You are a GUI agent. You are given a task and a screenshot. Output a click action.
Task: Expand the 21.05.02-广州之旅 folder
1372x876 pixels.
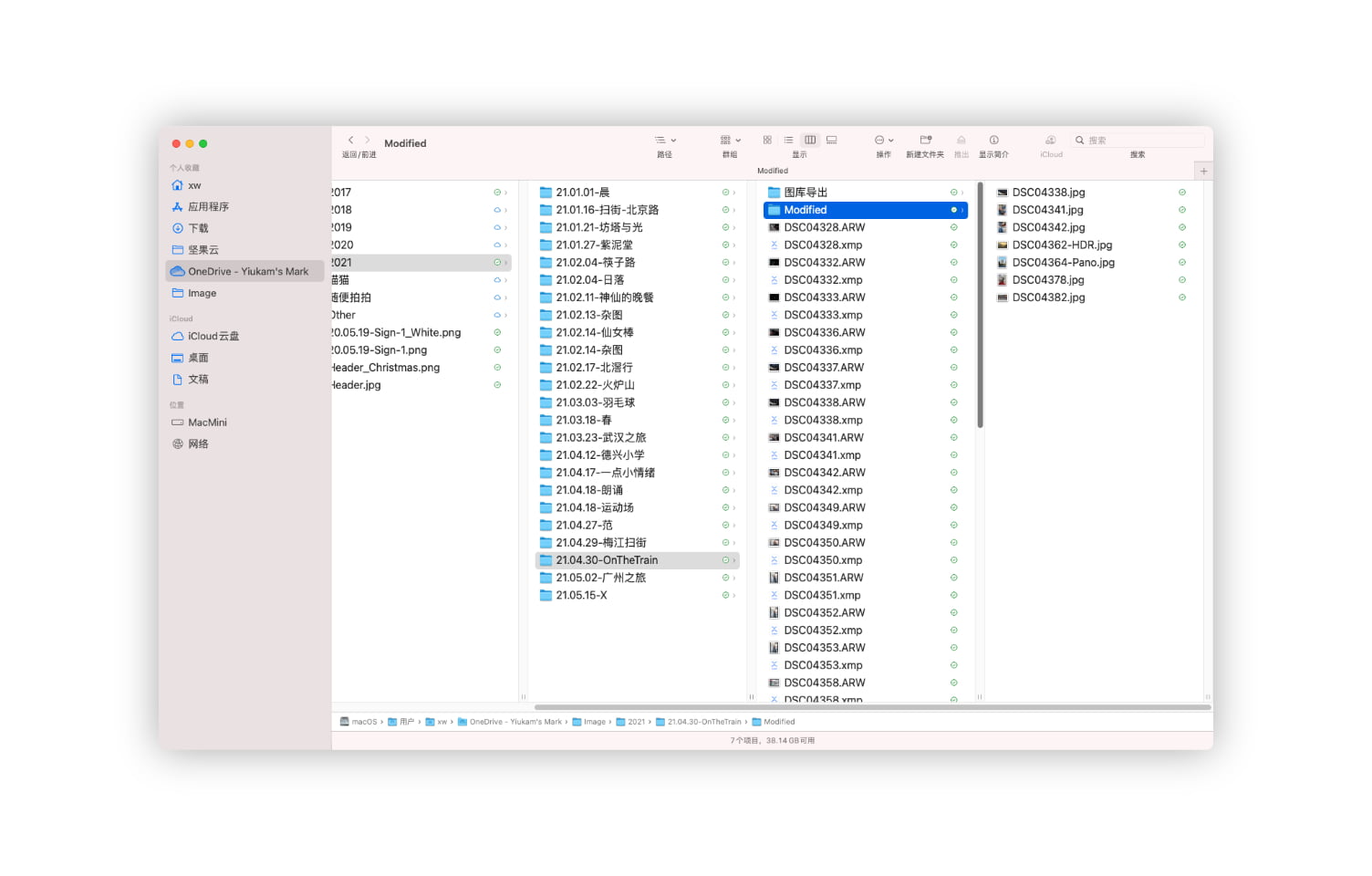tap(600, 578)
